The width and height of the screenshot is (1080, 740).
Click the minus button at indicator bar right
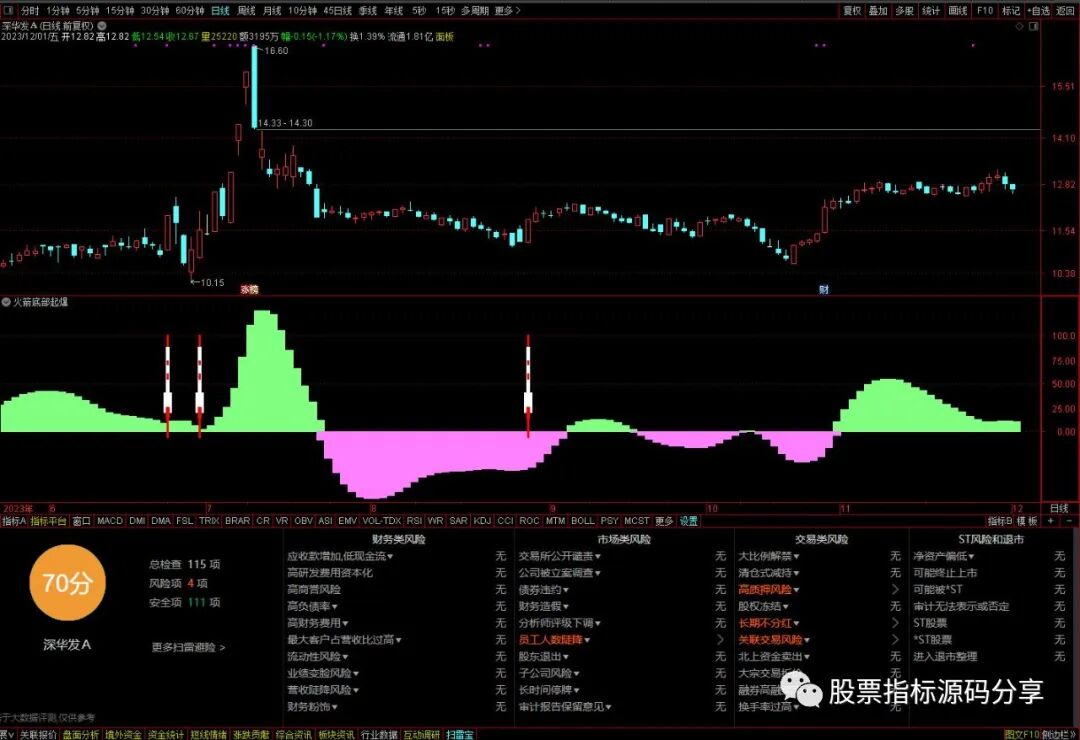[x=1069, y=521]
